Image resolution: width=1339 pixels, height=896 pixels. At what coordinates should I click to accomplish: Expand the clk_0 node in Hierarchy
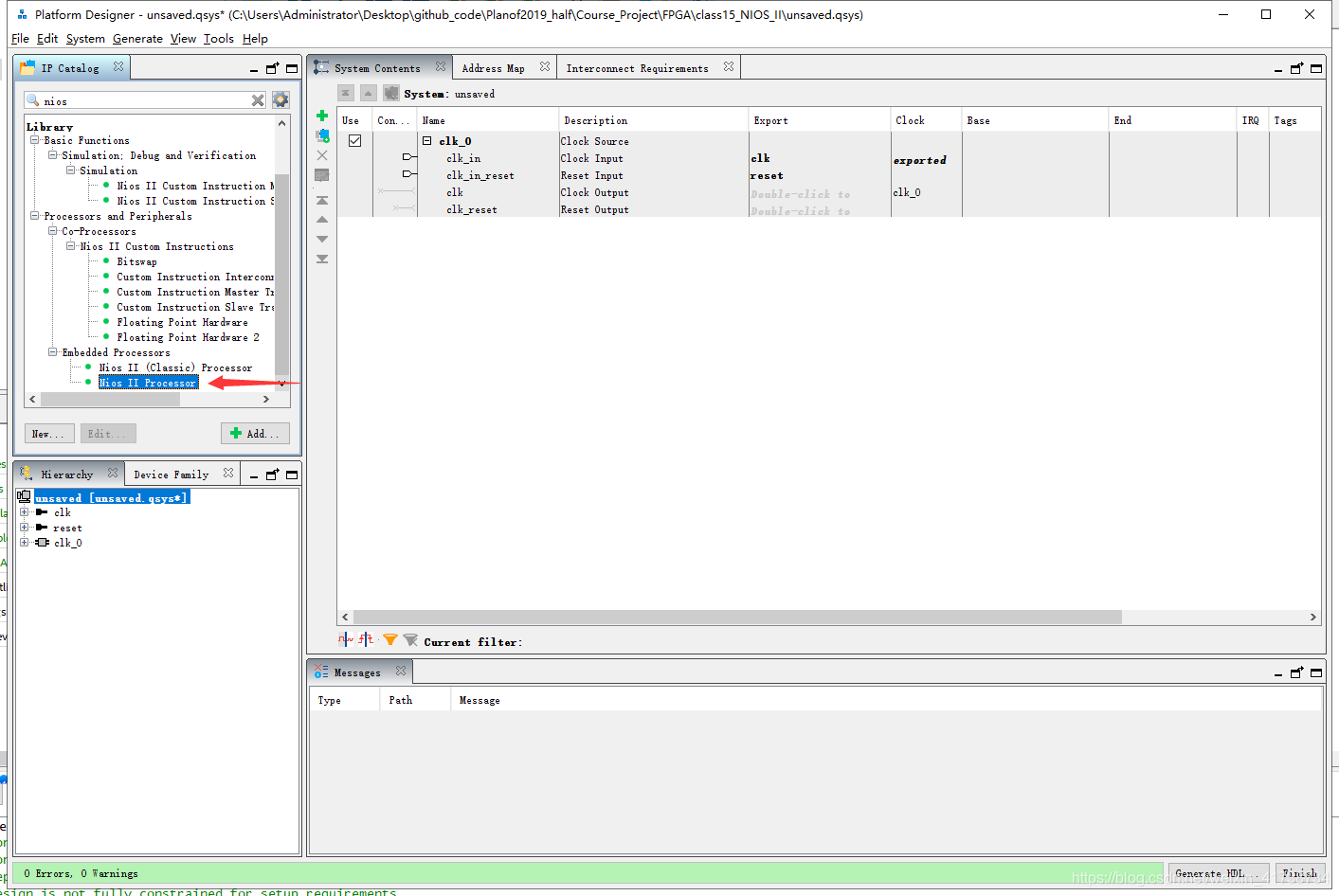(x=25, y=543)
